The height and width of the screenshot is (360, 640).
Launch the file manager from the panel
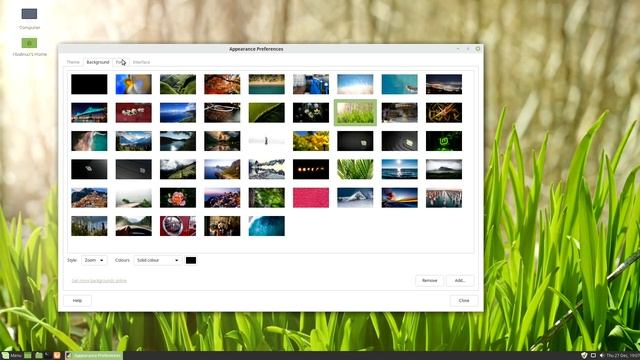(x=39, y=356)
